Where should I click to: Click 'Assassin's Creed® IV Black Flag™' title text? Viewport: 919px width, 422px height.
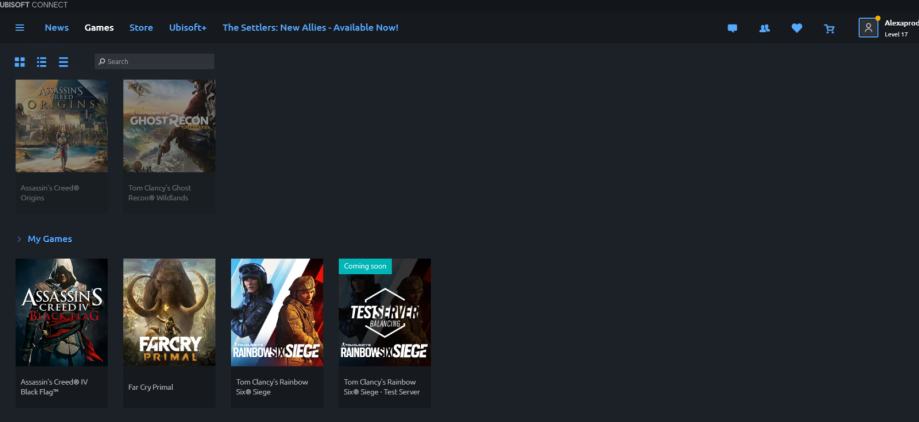point(54,387)
